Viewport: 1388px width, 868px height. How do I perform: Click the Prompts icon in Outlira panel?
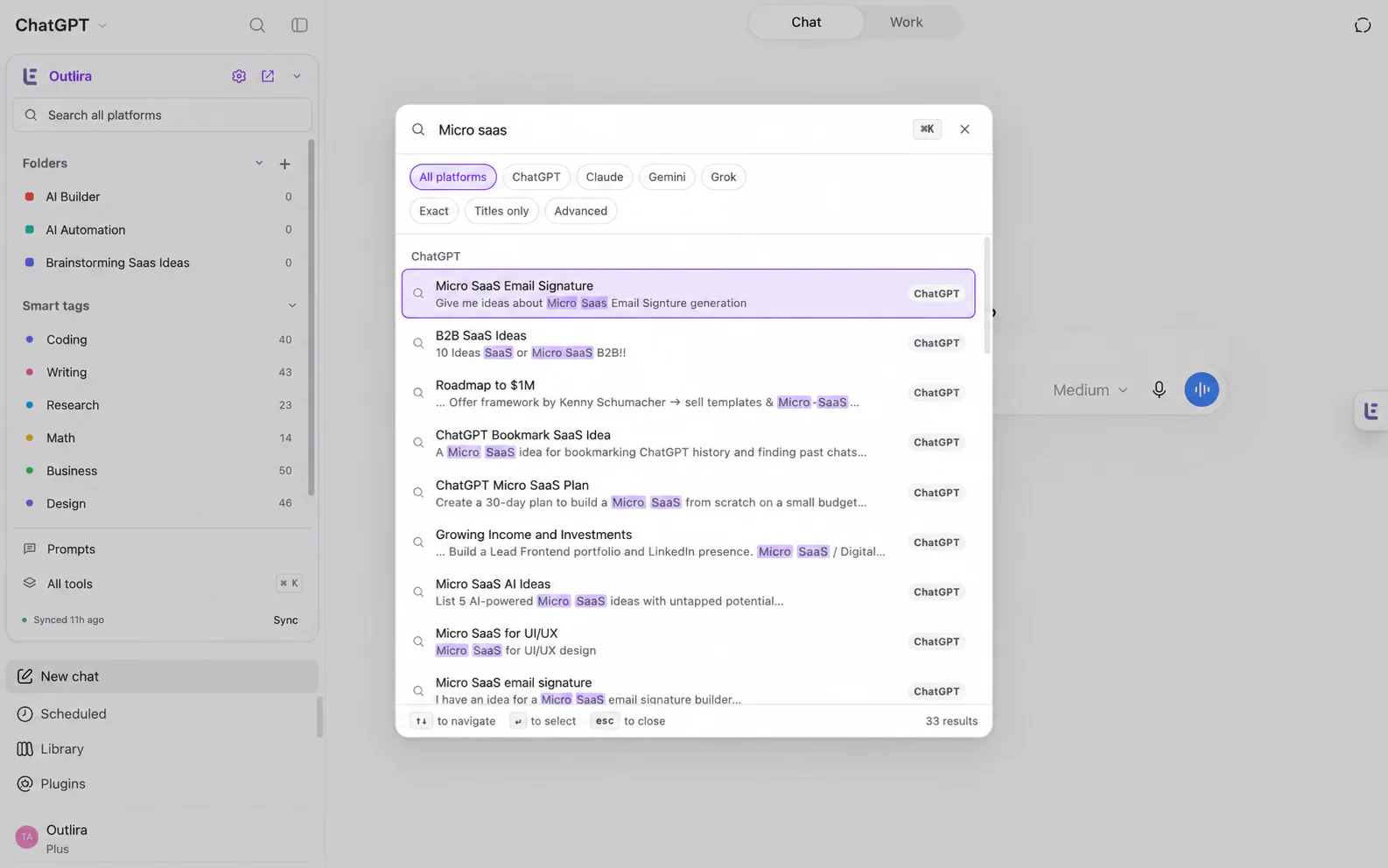pos(30,549)
